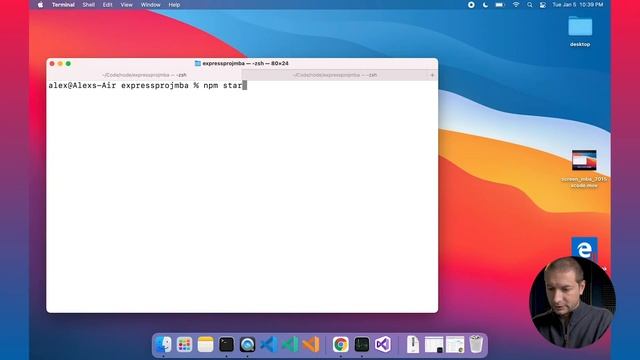Open the Window menu
This screenshot has width=640, height=360.
click(x=151, y=5)
